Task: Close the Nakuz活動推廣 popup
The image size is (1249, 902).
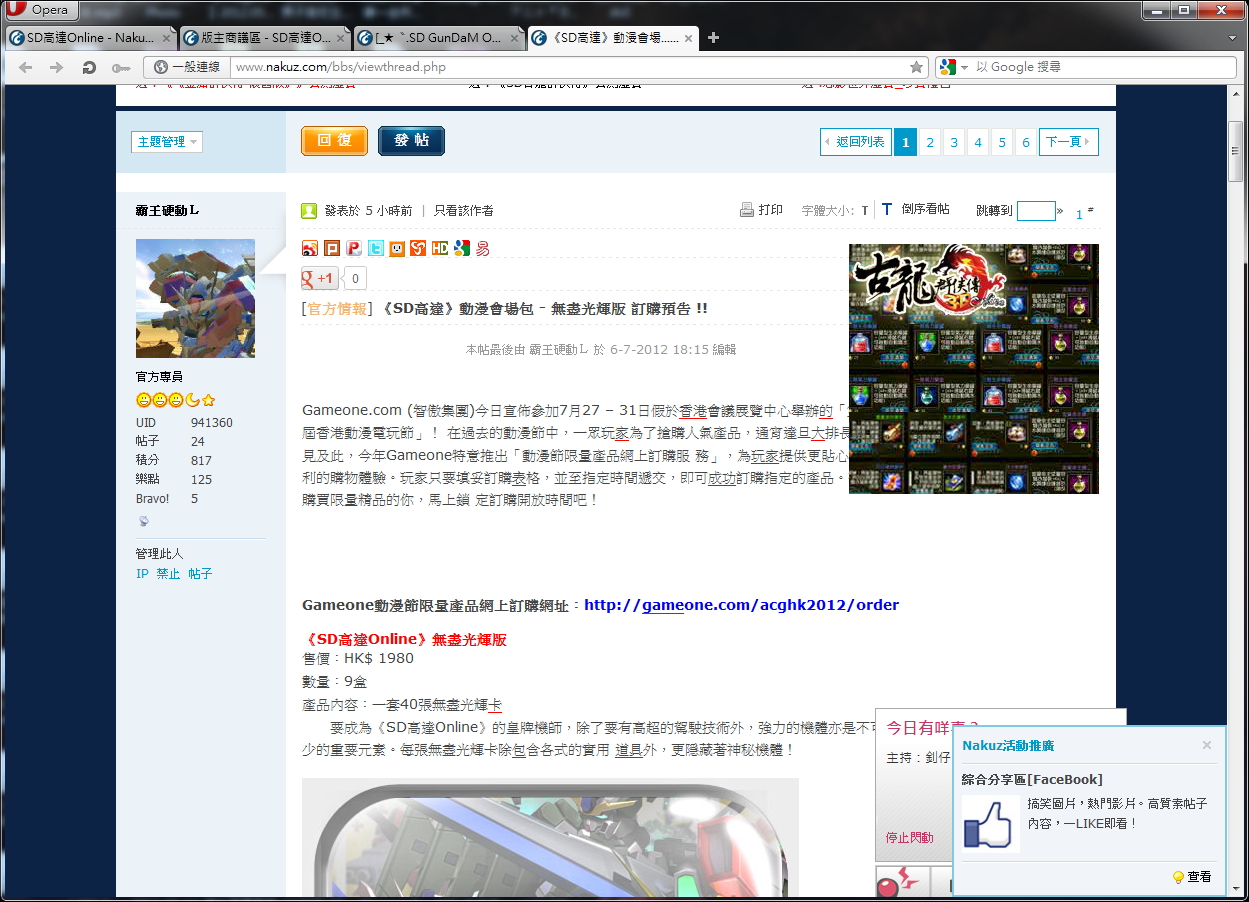Action: (x=1207, y=745)
